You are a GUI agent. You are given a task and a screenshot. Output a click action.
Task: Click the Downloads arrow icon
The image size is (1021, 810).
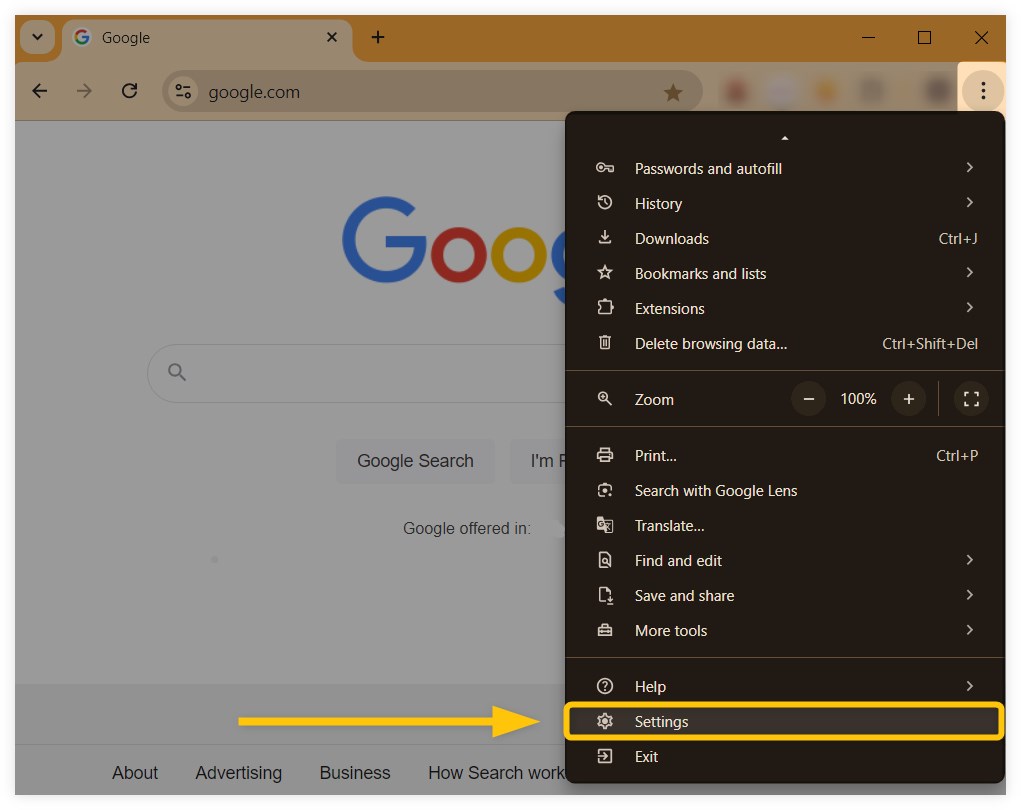tap(604, 238)
